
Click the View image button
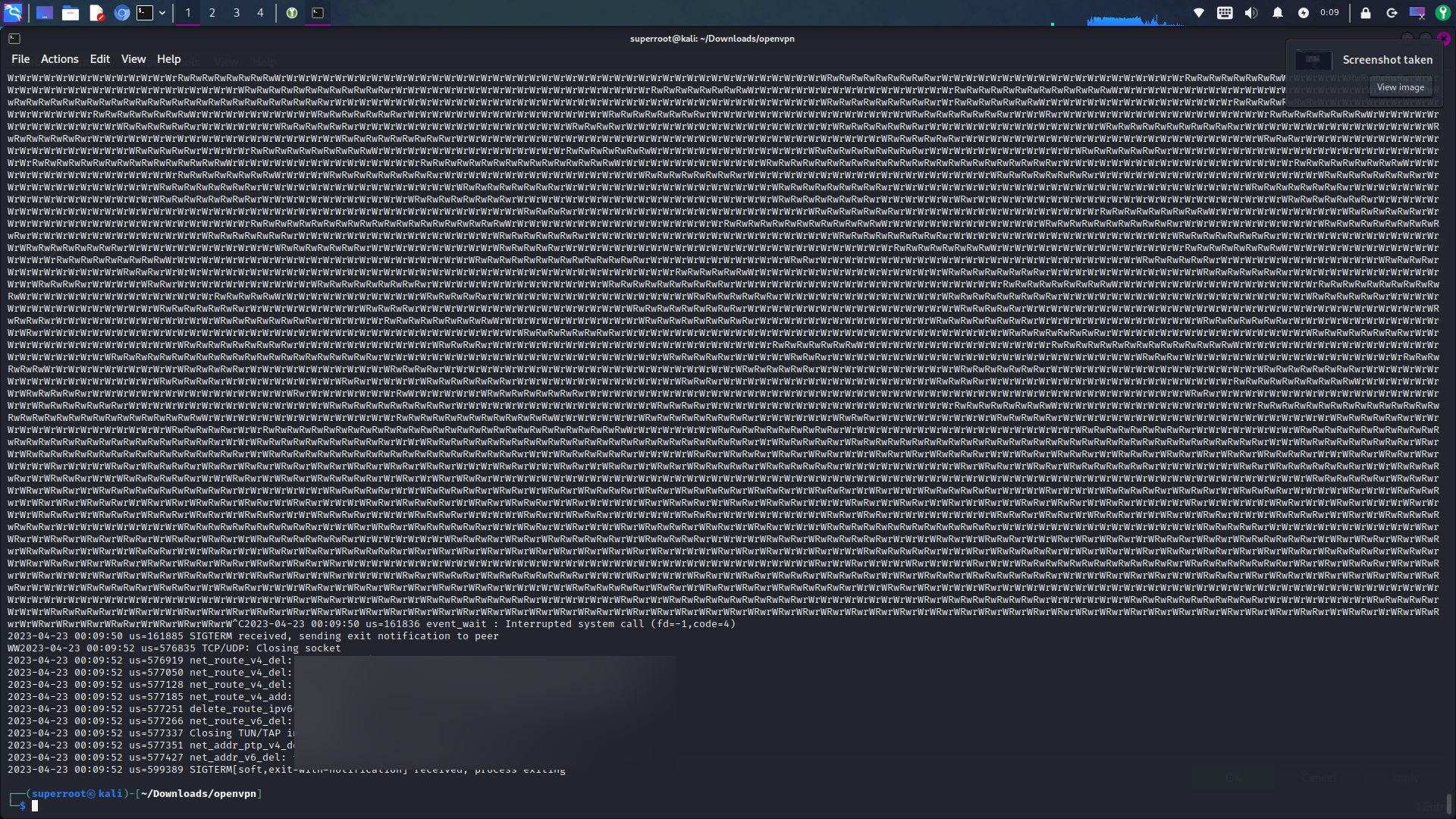1400,87
